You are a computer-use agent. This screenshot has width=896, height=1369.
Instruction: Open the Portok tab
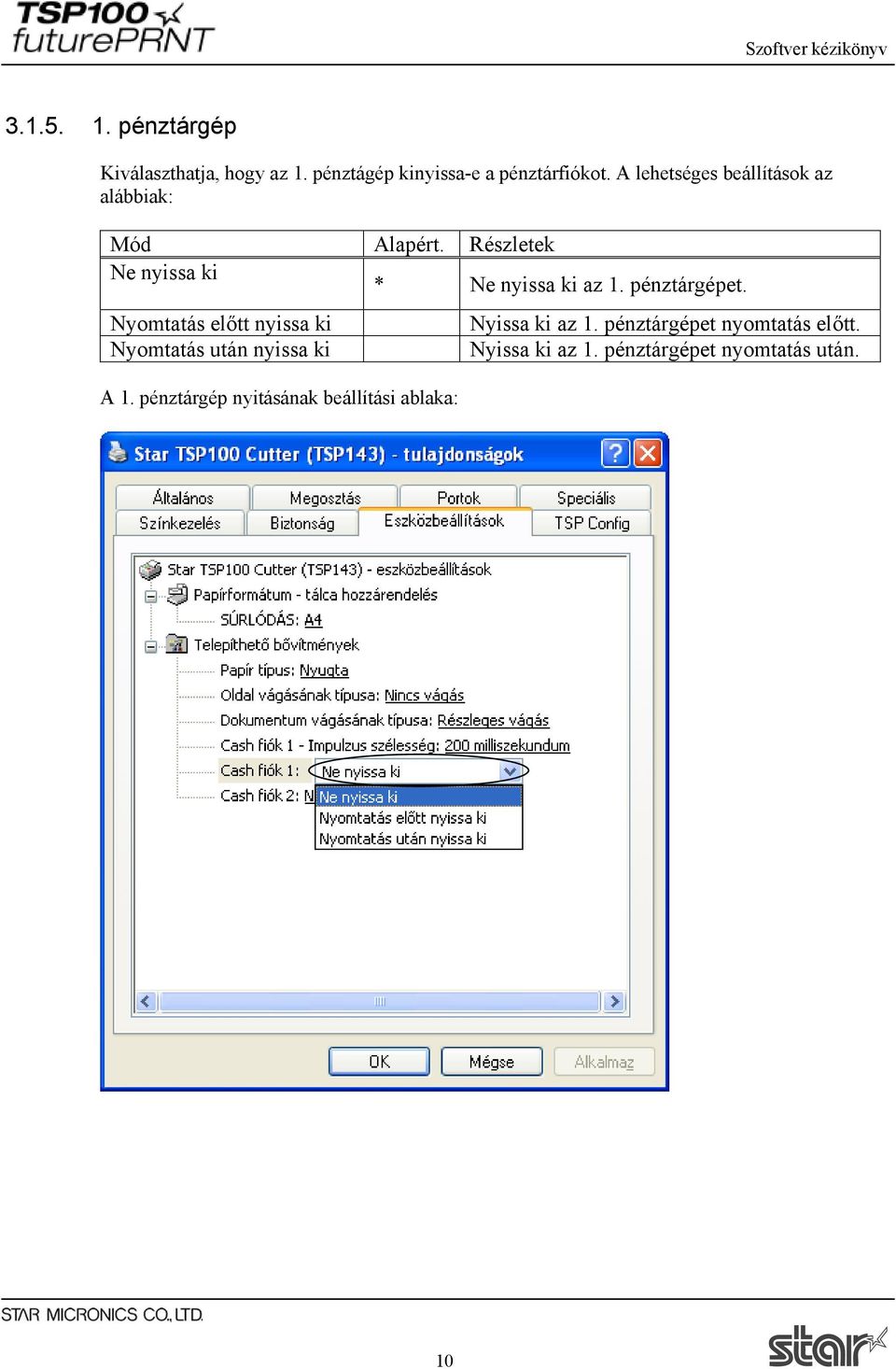(458, 498)
